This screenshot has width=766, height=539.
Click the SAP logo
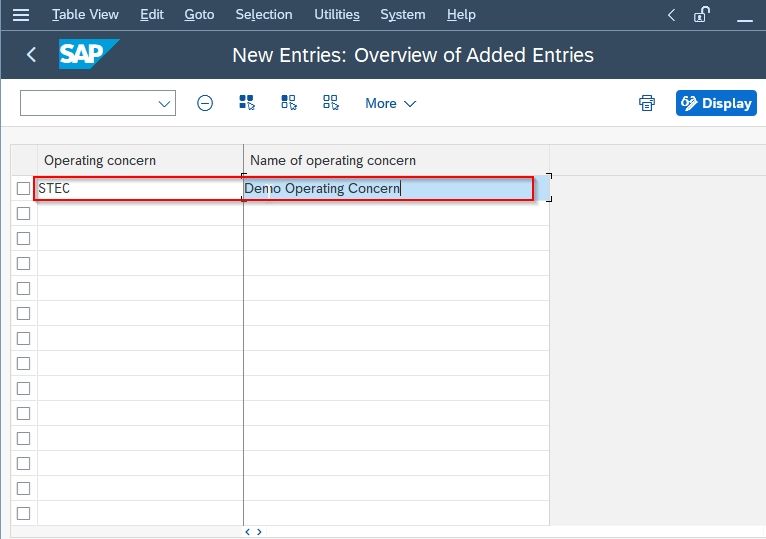click(x=89, y=54)
